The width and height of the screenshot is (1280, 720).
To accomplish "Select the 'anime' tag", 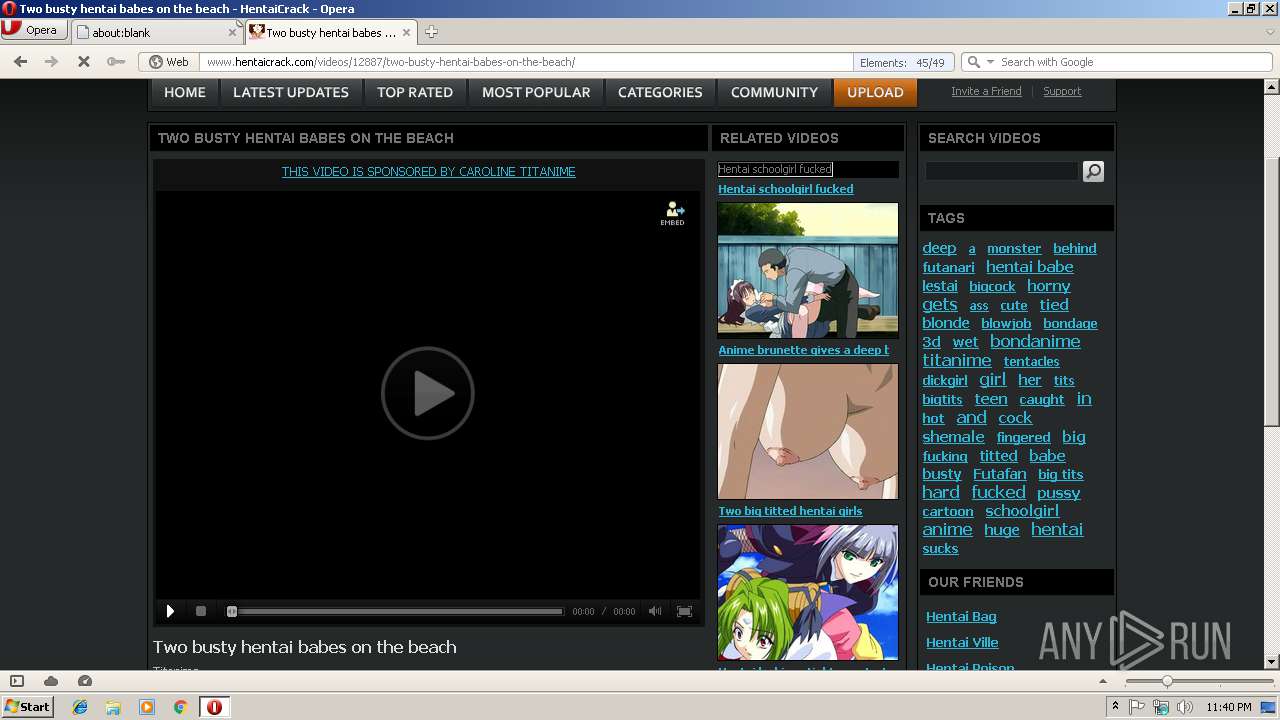I will tap(947, 530).
